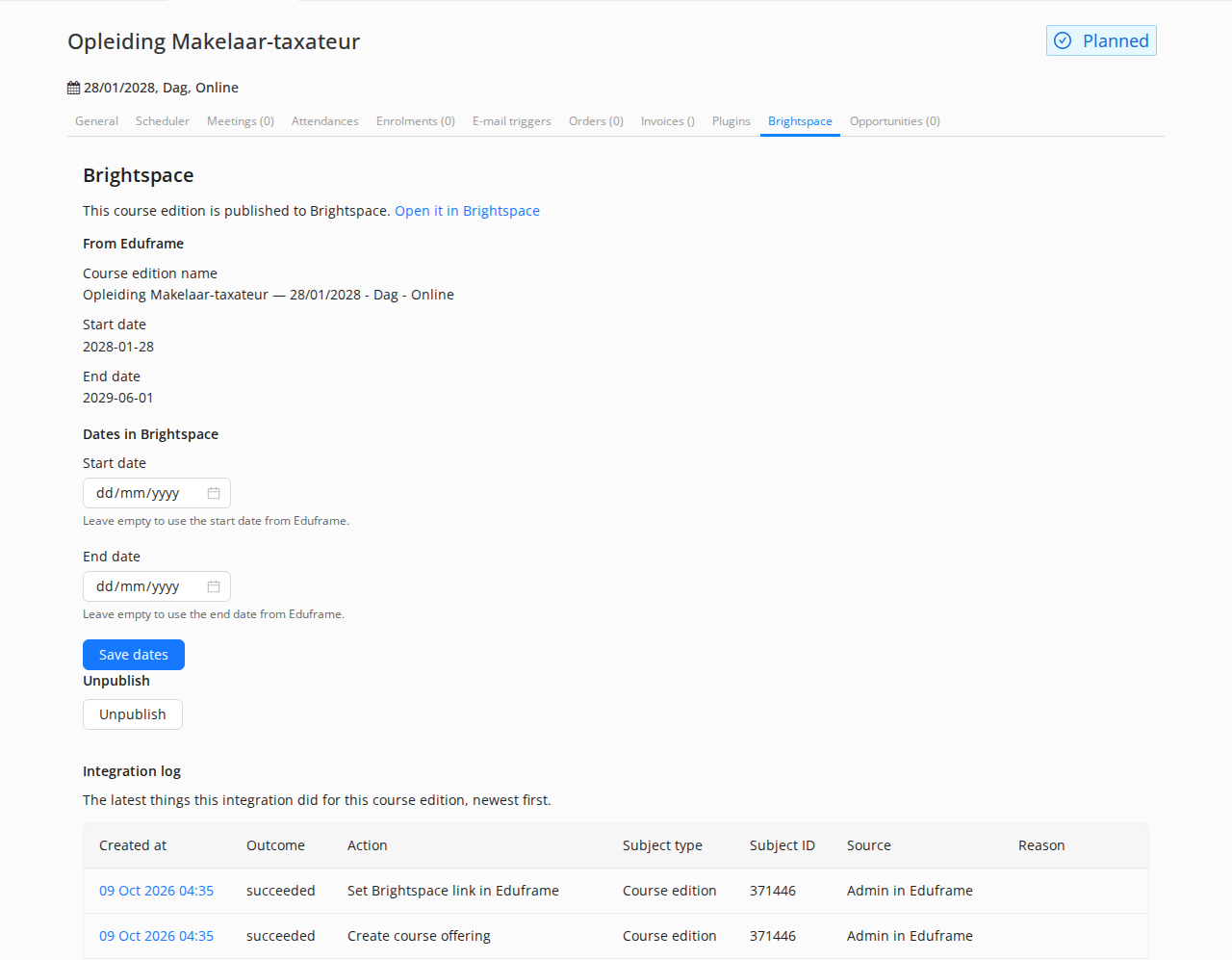Go to the Attendances tab
Viewport: 1232px width, 960px height.
point(325,121)
